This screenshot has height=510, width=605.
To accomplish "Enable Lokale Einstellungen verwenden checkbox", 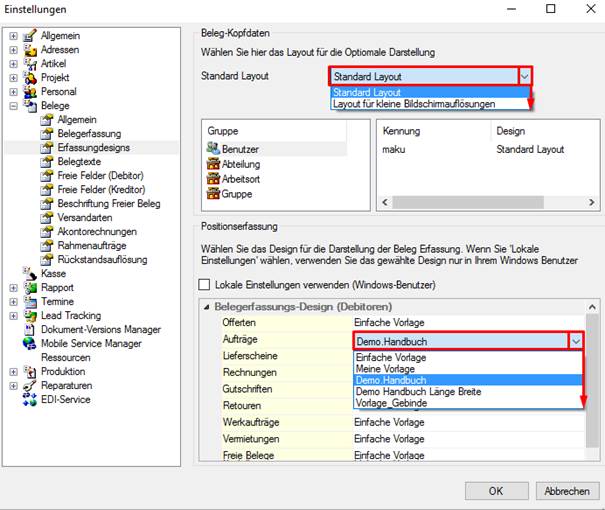I will (204, 285).
